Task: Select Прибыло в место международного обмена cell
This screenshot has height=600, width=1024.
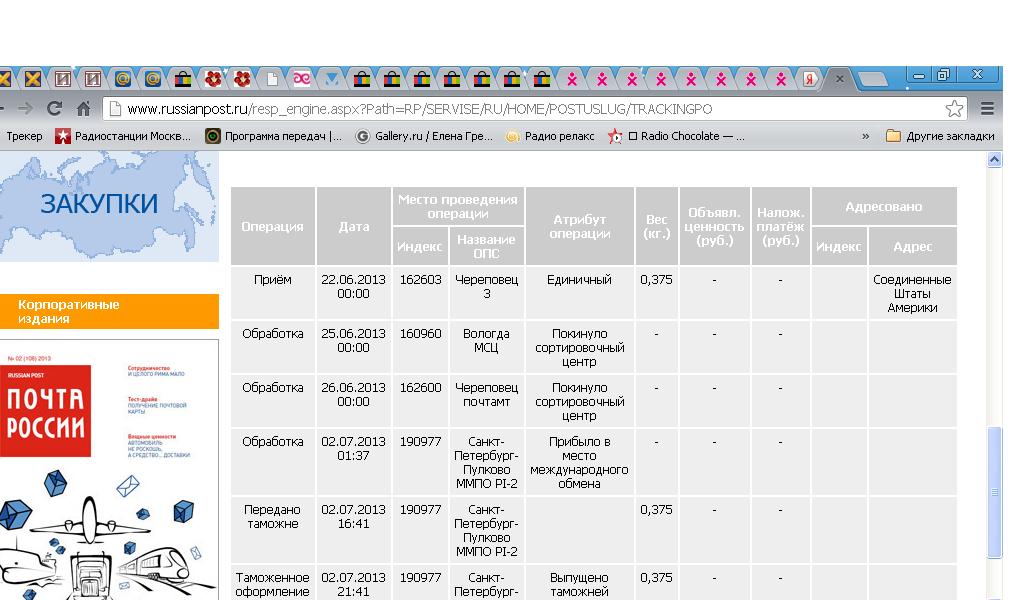Action: [x=579, y=462]
